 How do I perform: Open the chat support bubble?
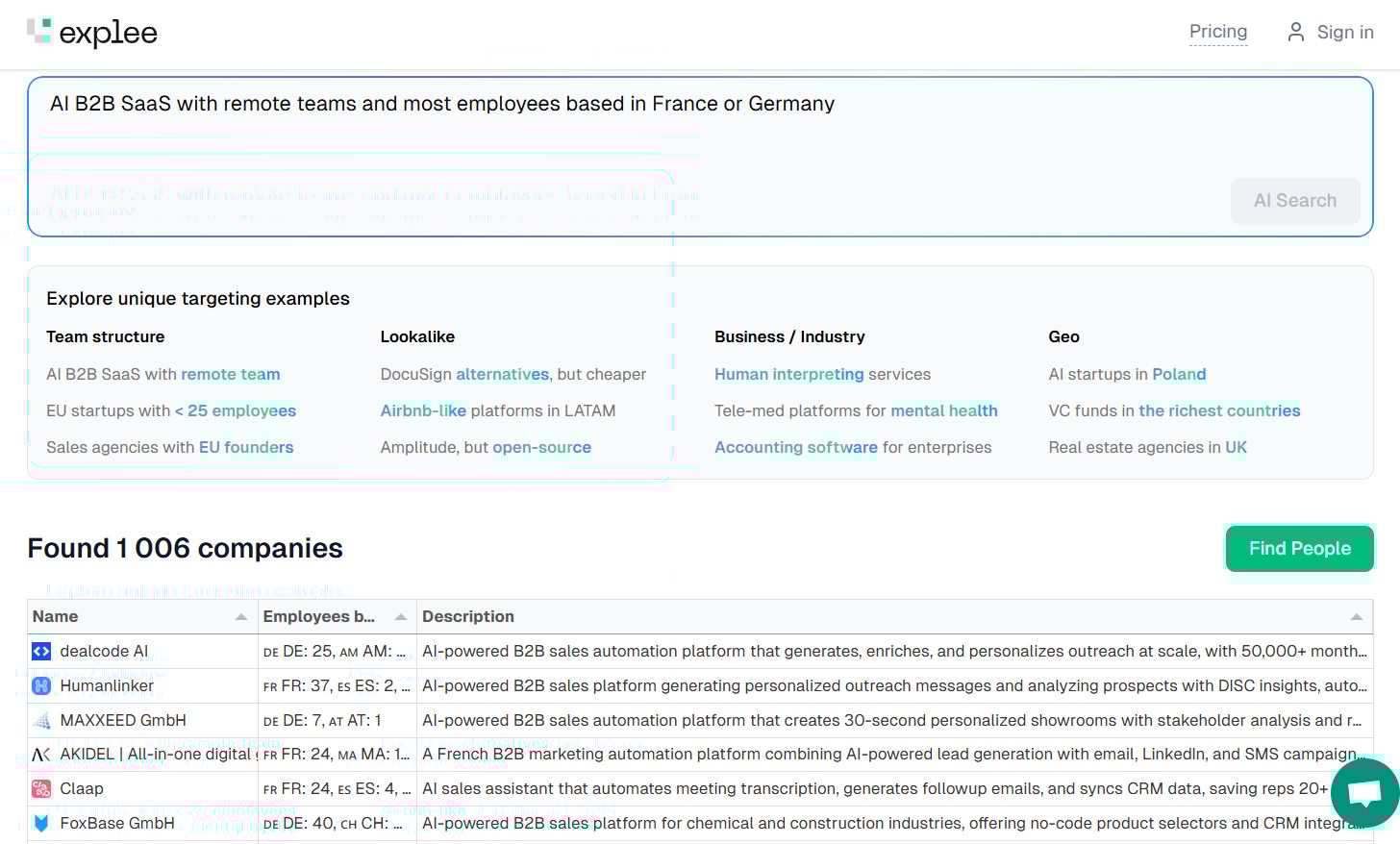click(x=1365, y=794)
